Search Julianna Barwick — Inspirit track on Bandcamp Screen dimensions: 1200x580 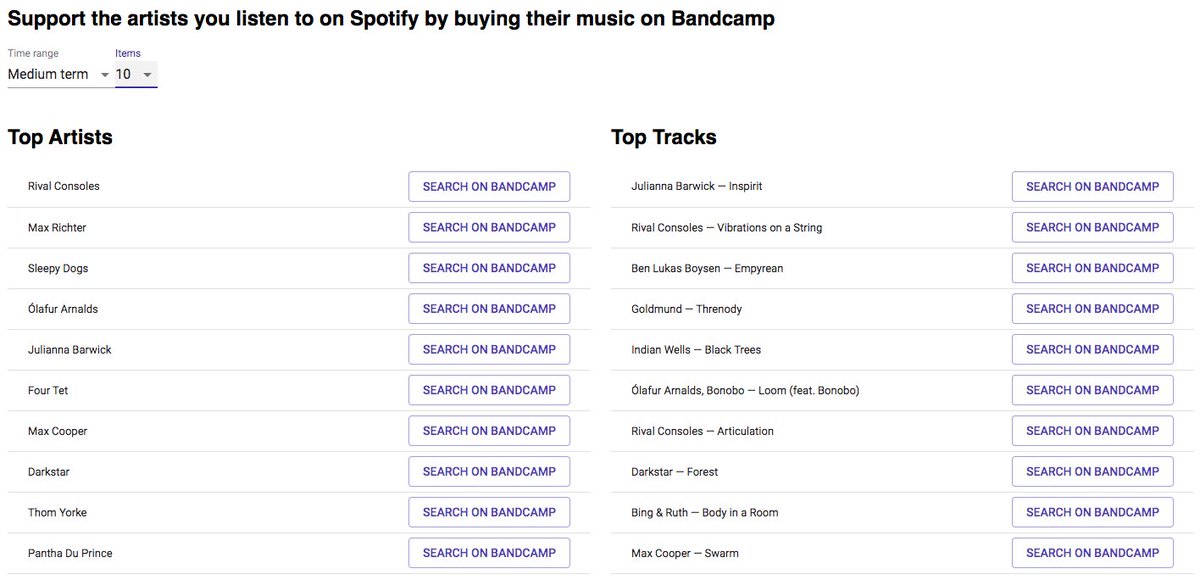pyautogui.click(x=1093, y=187)
